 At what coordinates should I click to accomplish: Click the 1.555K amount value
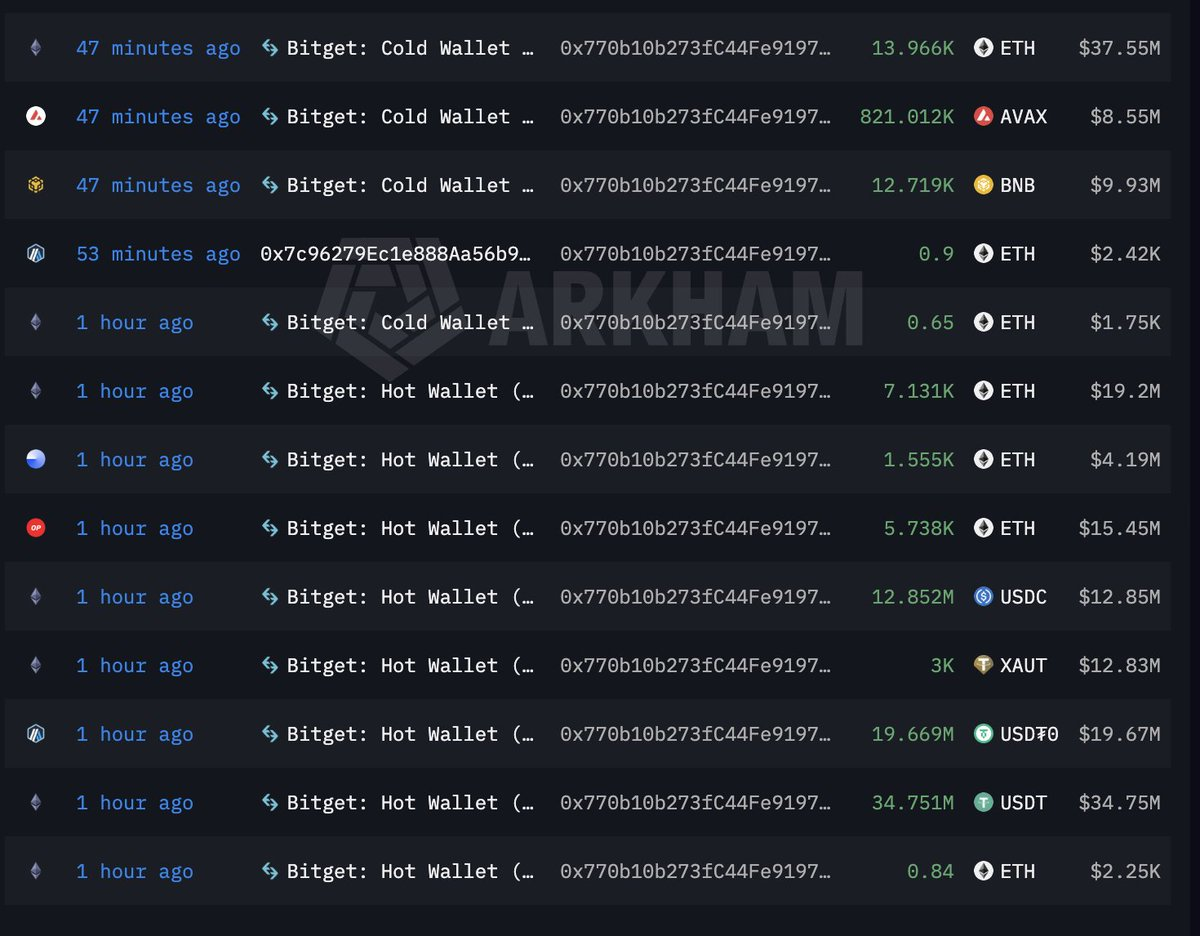[x=919, y=460]
